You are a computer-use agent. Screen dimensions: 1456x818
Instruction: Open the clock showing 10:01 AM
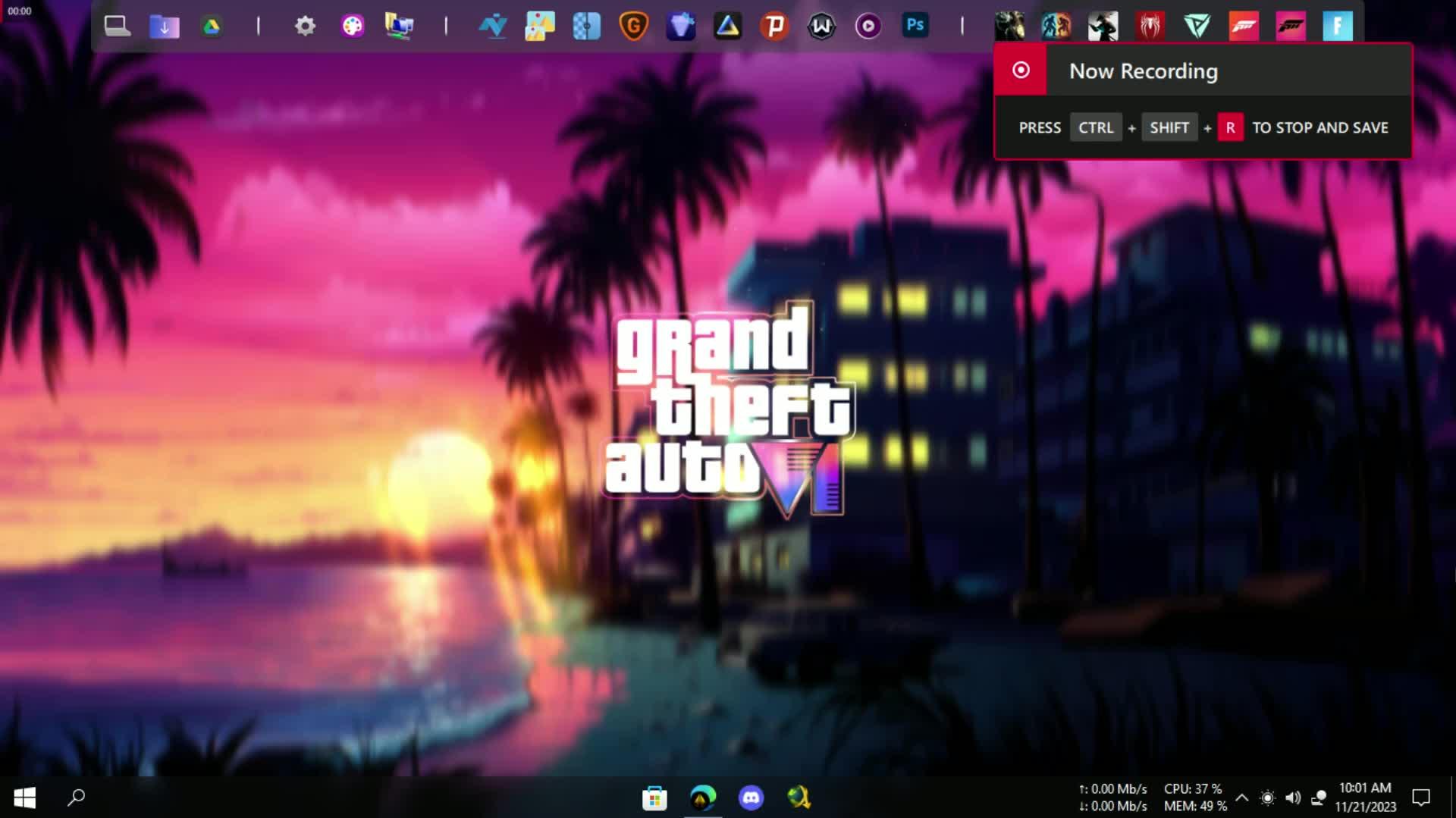coord(1365,798)
